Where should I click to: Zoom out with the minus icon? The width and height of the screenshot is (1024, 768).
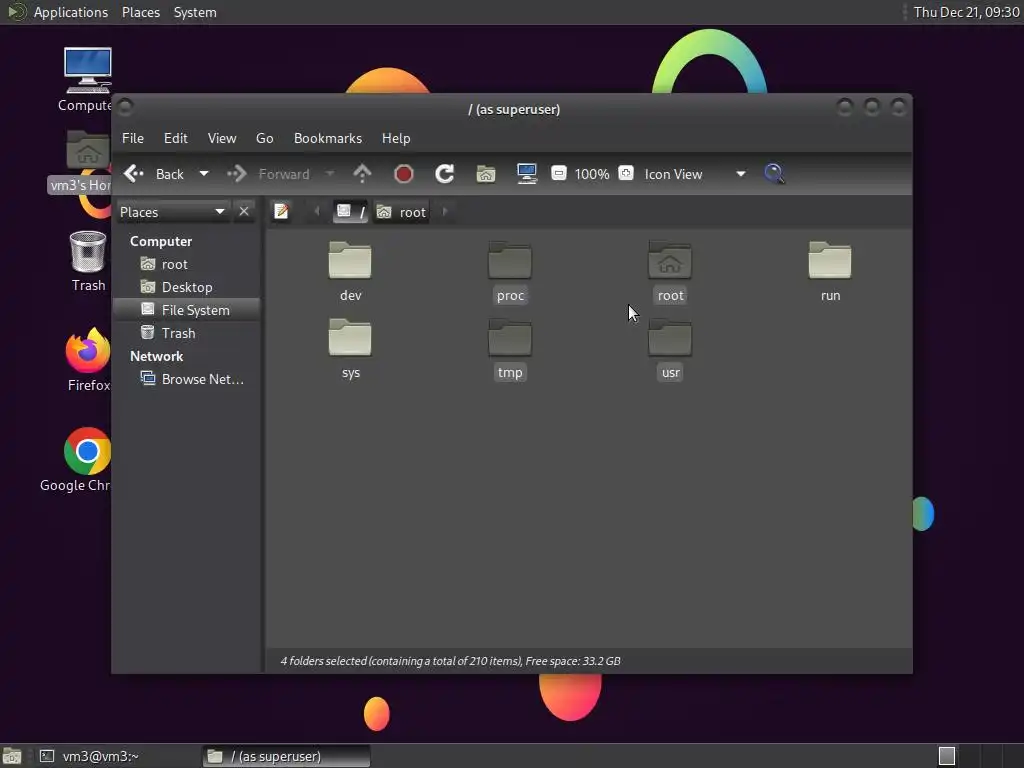558,173
